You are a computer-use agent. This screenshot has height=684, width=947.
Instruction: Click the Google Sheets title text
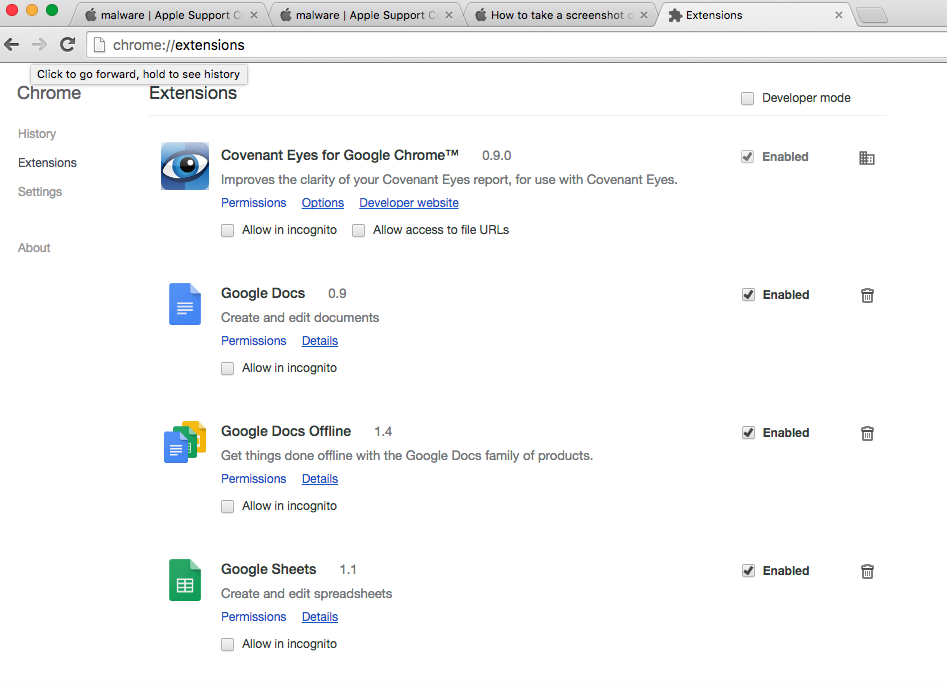(268, 569)
